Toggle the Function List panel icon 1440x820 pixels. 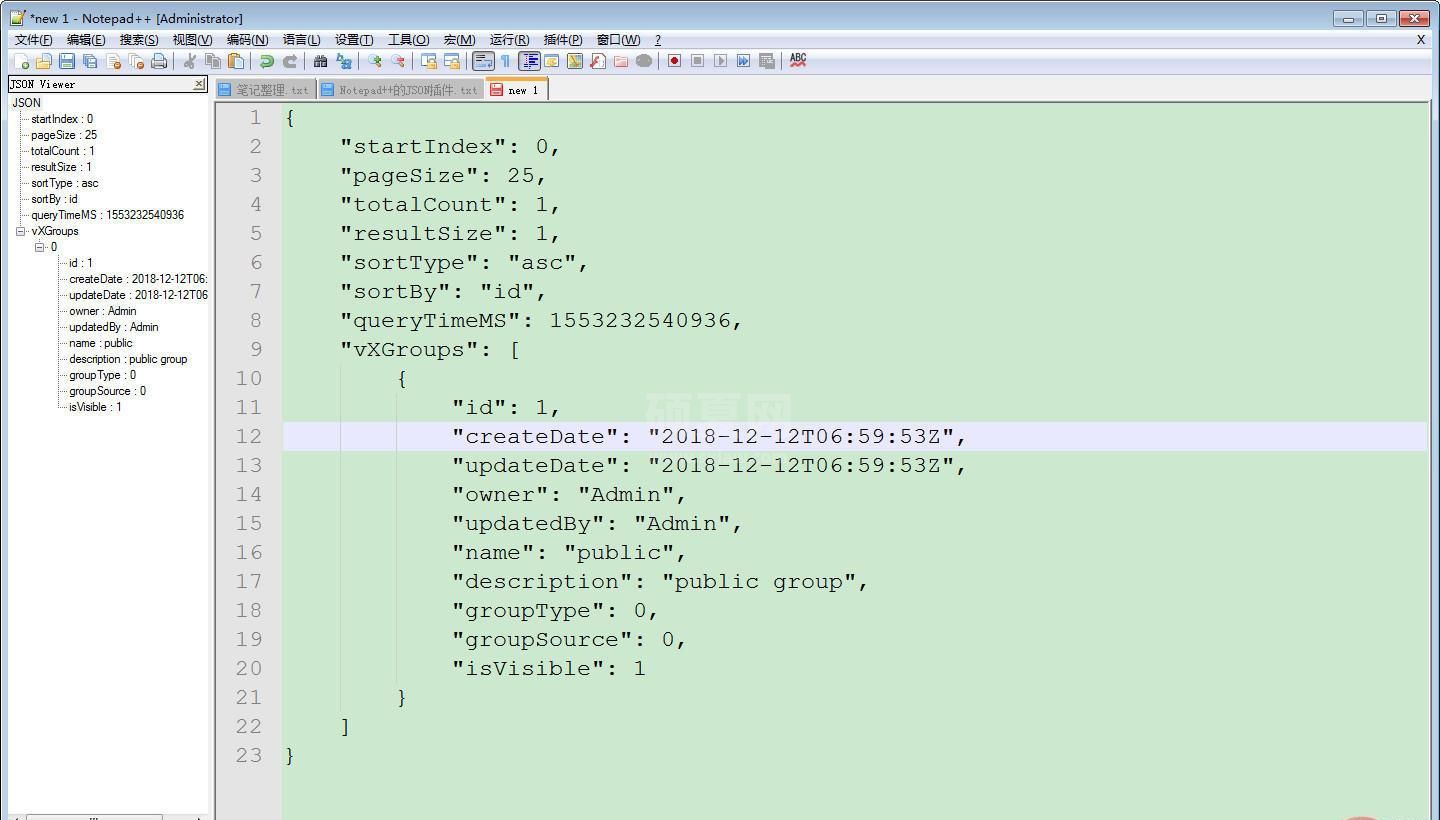pyautogui.click(x=598, y=61)
